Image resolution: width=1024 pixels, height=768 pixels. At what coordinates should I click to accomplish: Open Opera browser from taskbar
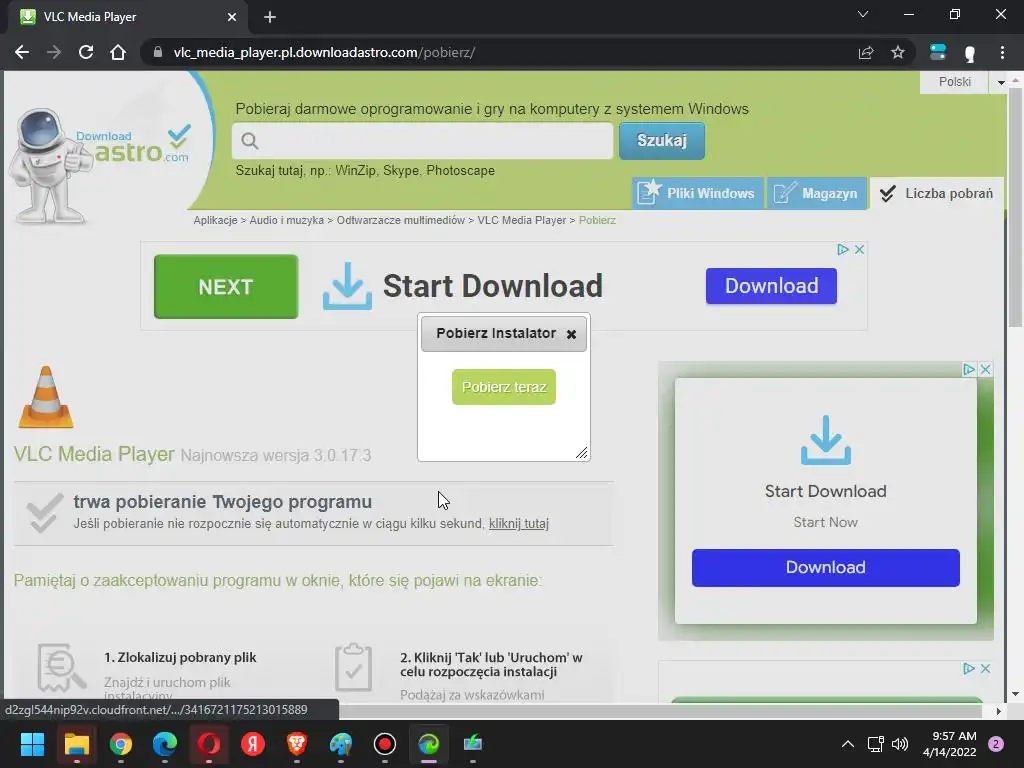(x=209, y=744)
